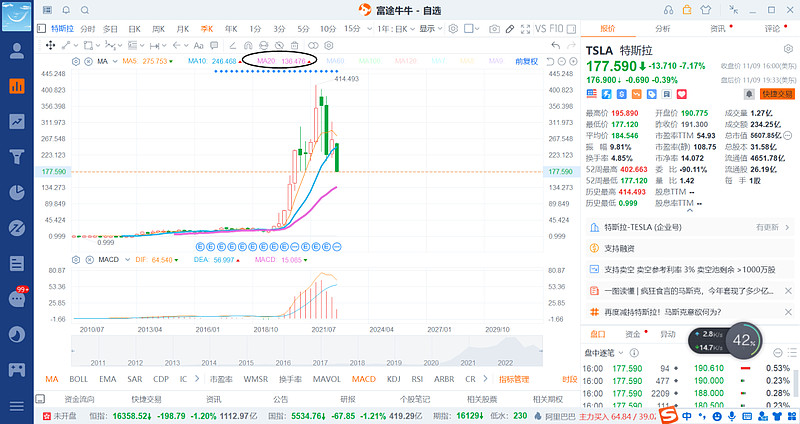Screen dimensions: 800x424
Task: Collapse the quote details chevron
Action: click(x=690, y=210)
